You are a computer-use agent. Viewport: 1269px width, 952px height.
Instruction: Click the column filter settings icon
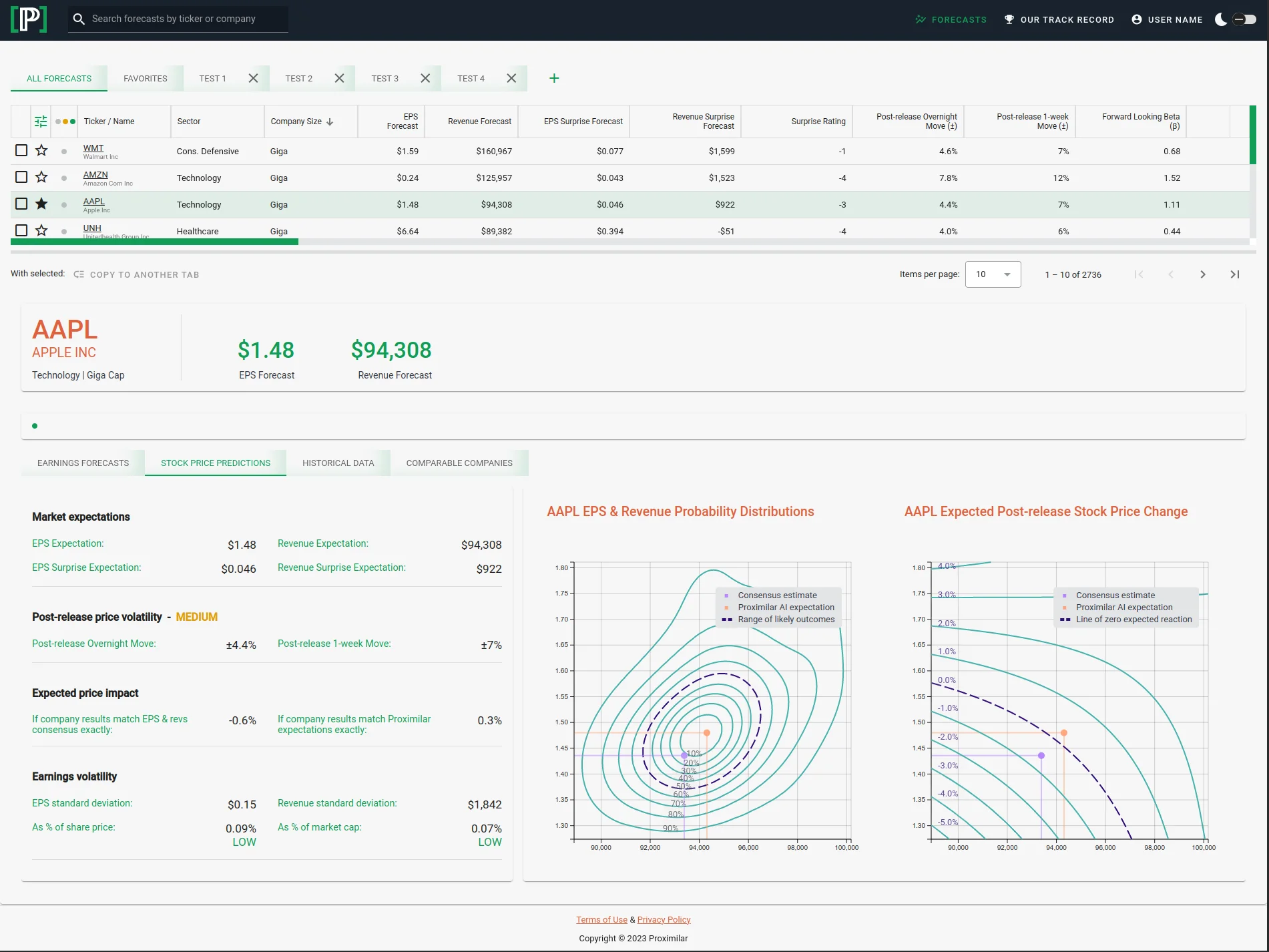point(41,122)
